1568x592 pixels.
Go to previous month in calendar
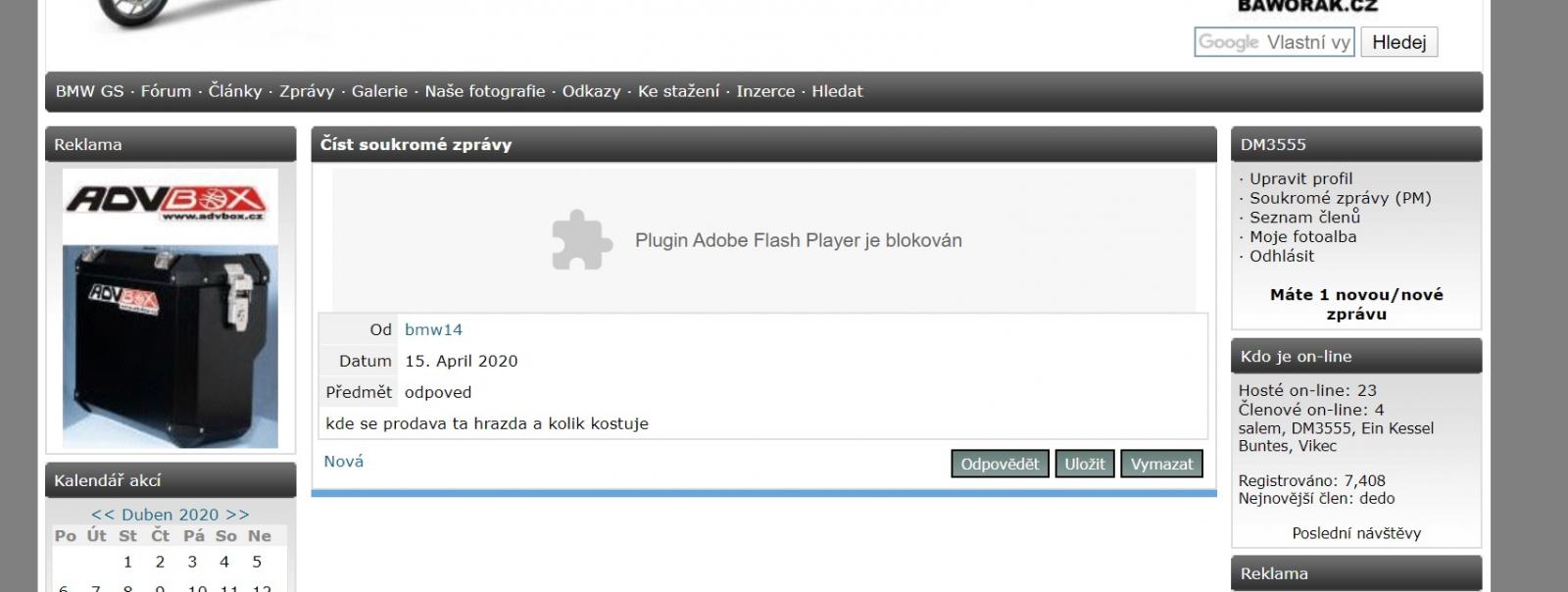tap(103, 515)
